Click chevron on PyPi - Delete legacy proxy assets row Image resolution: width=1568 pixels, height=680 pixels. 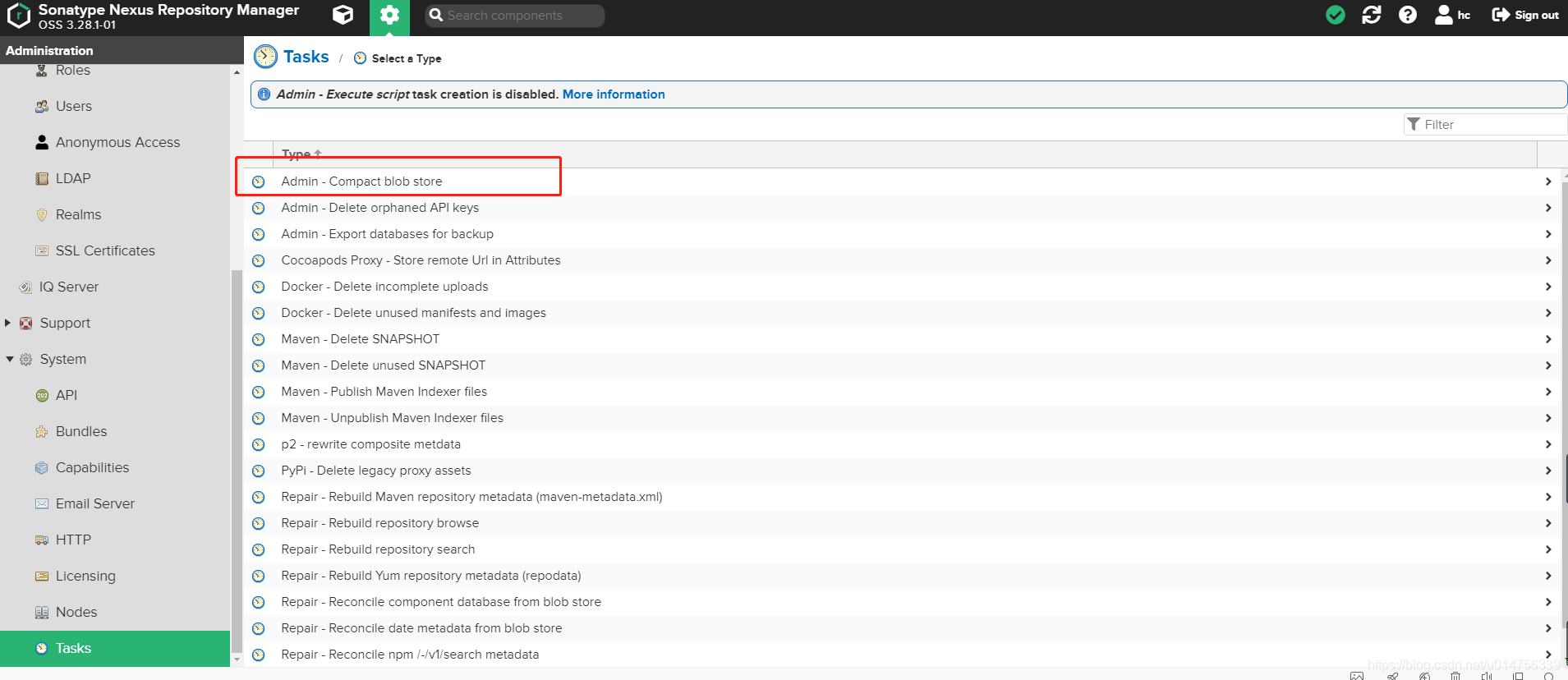(1548, 471)
